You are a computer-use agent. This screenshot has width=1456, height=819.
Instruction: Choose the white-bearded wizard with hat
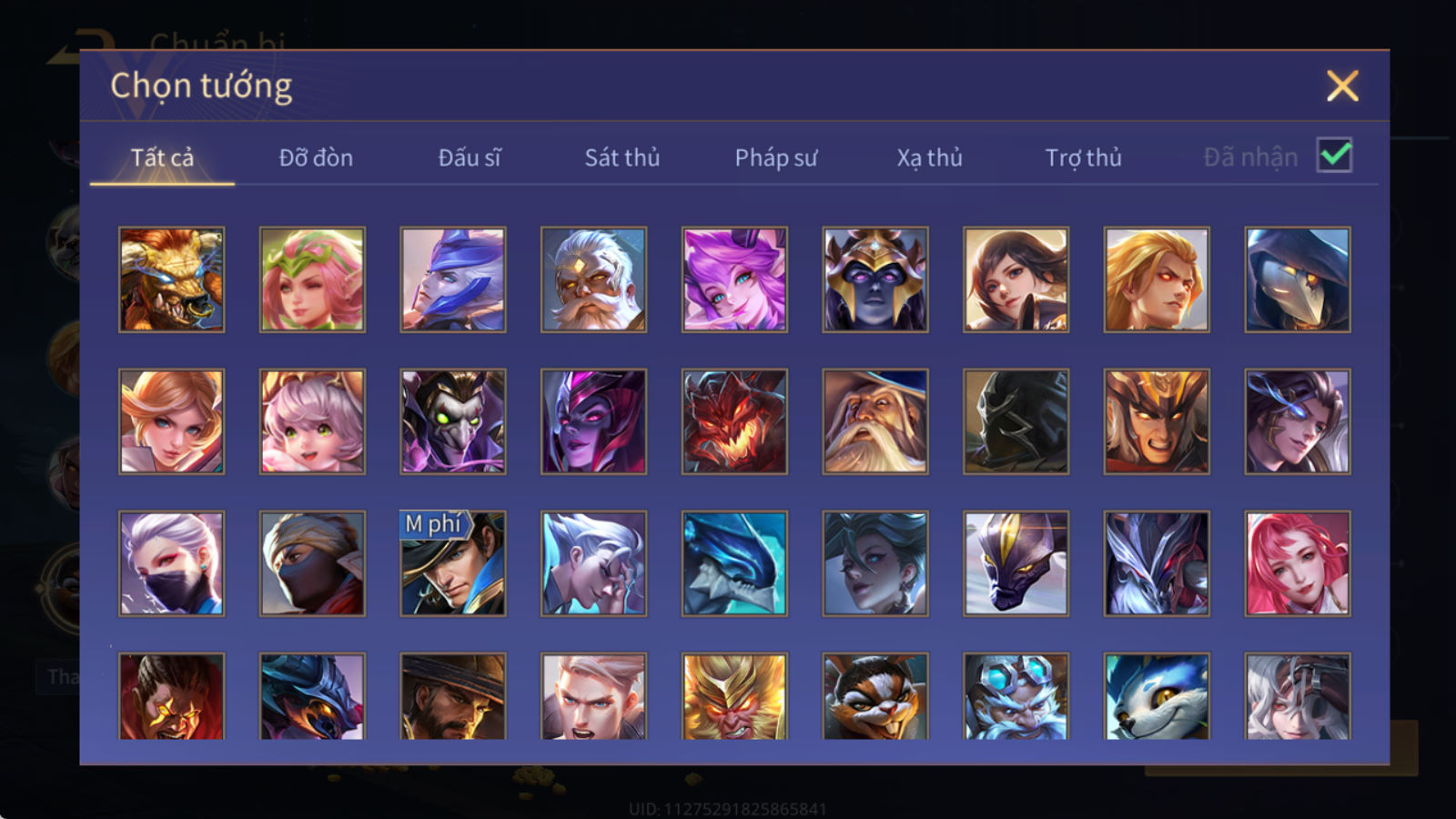(875, 421)
